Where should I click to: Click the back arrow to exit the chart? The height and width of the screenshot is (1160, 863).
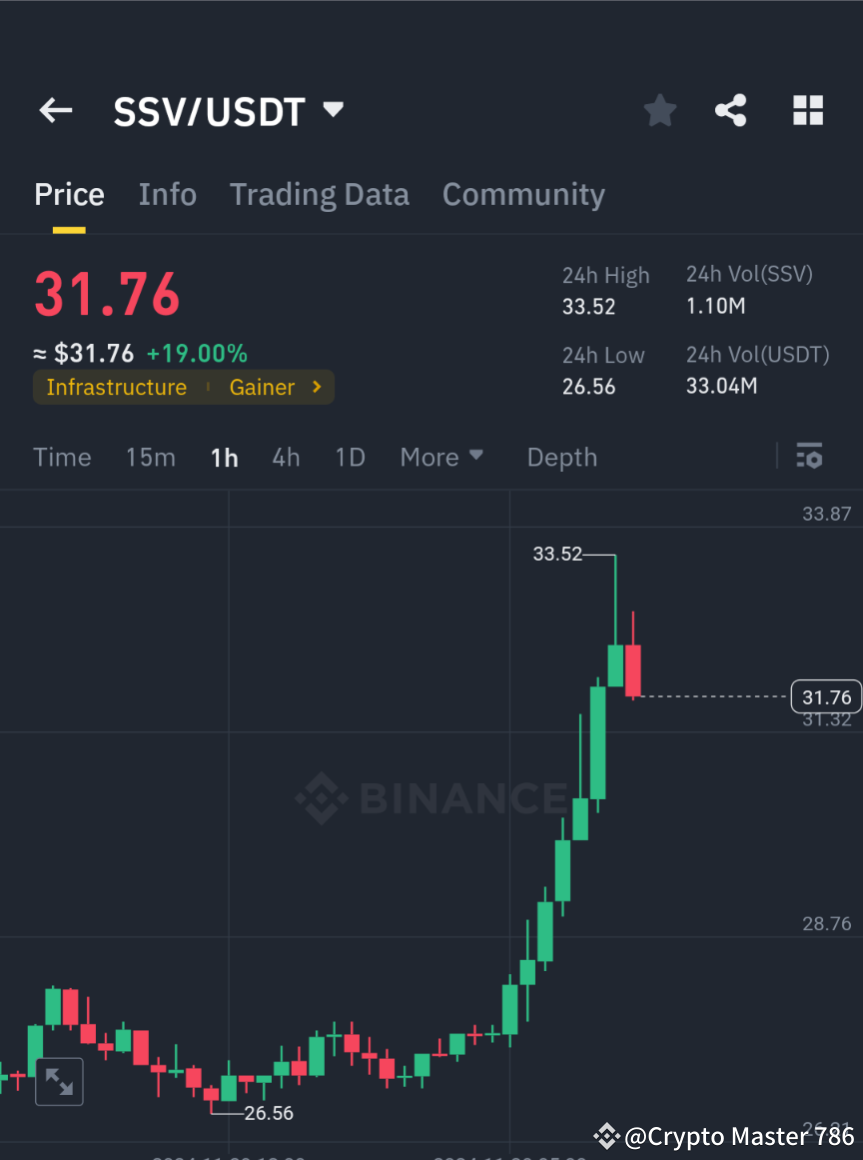(x=55, y=110)
